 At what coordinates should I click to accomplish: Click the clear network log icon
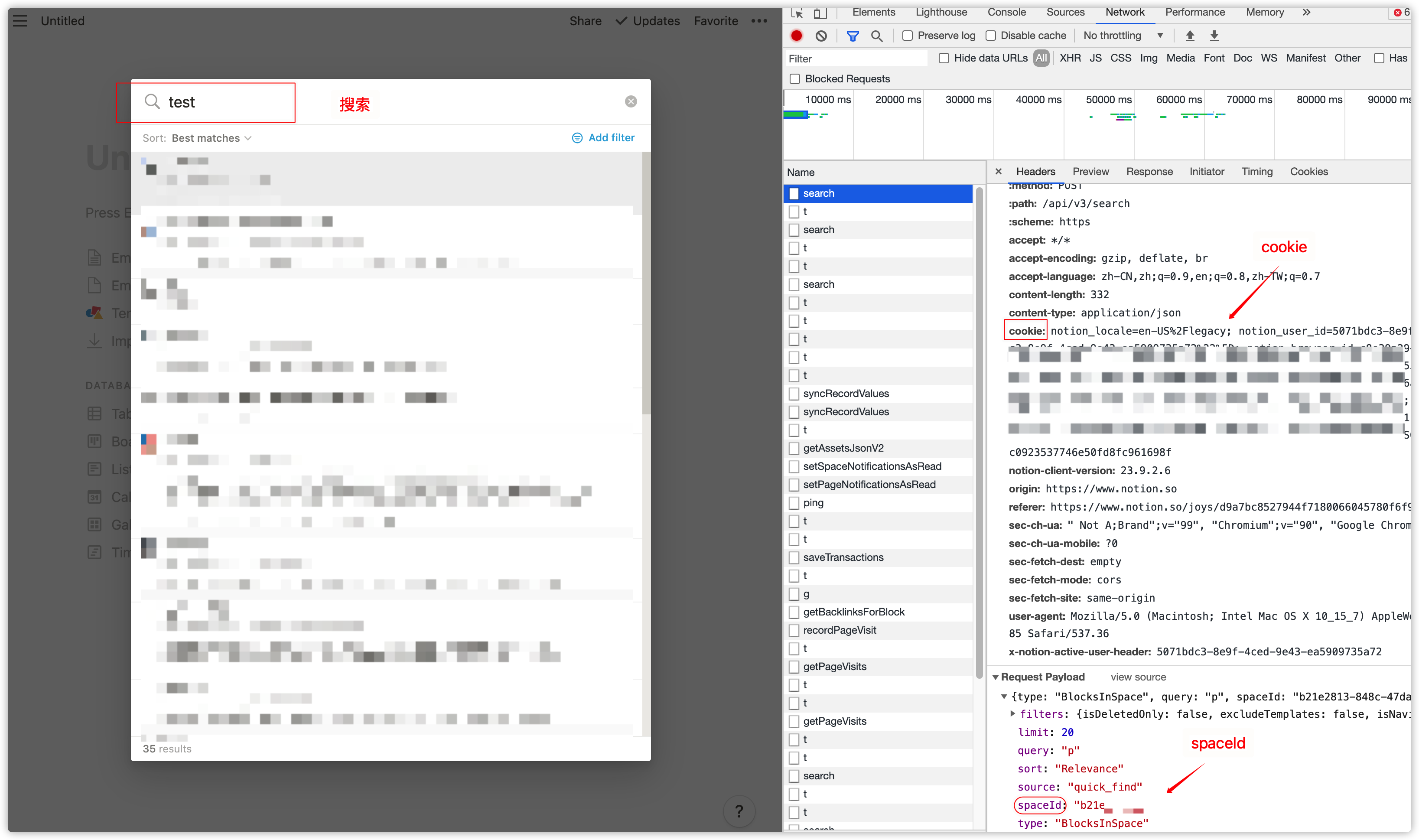(x=821, y=36)
